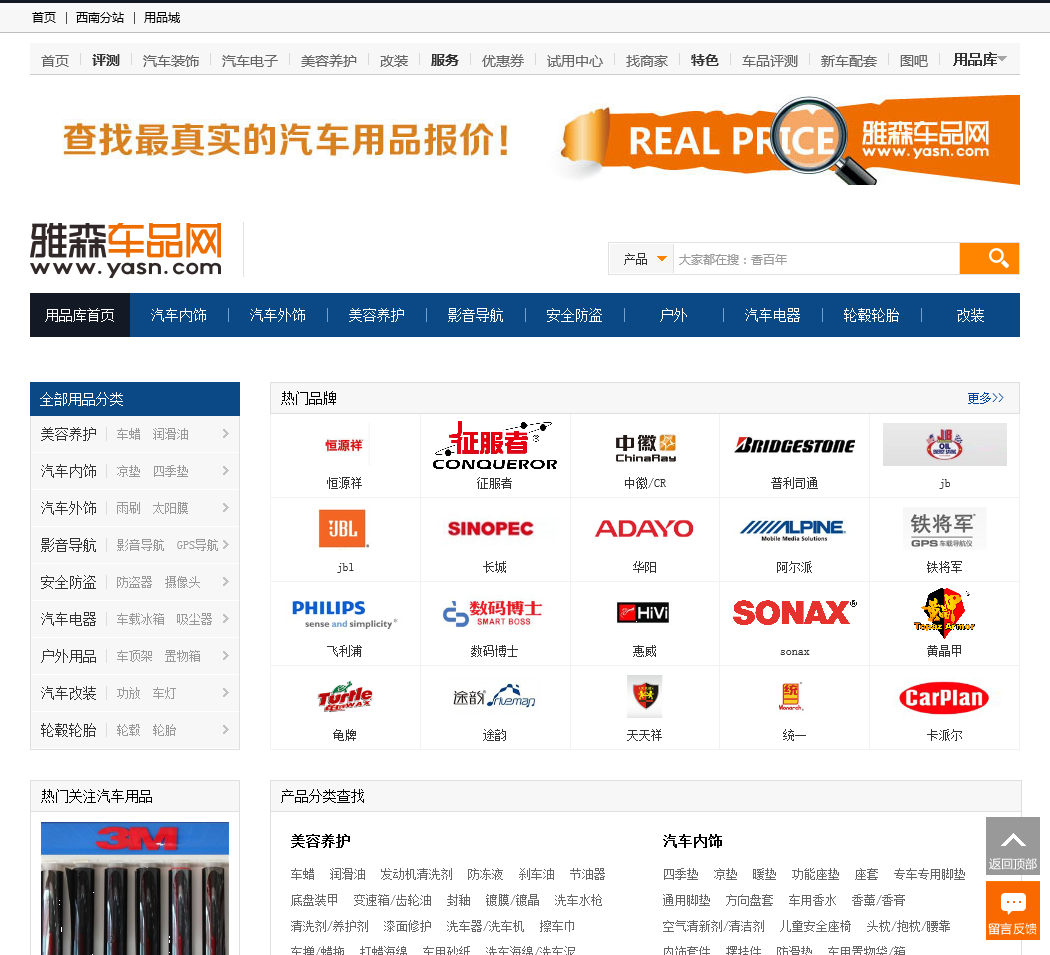Expand the 安全防盗 sidebar category arrow

[x=226, y=581]
